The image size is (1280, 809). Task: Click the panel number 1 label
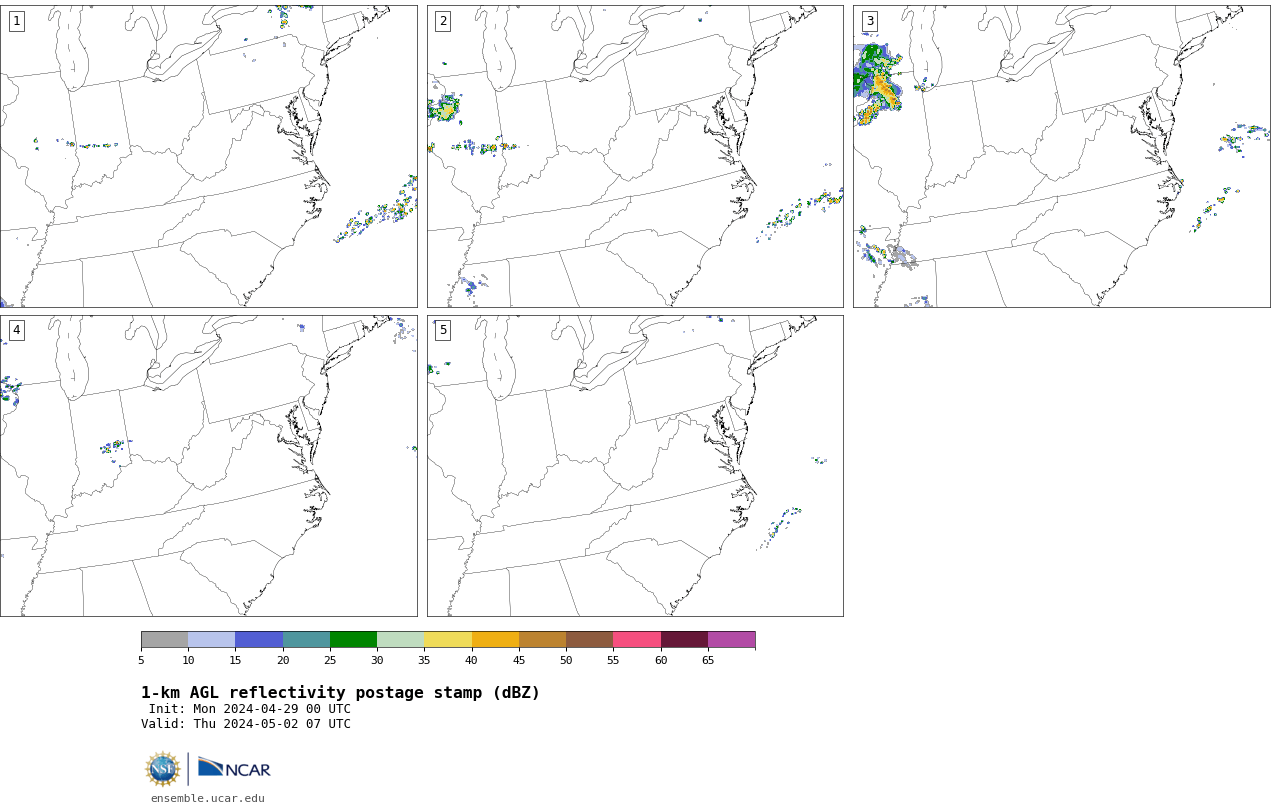click(x=16, y=21)
